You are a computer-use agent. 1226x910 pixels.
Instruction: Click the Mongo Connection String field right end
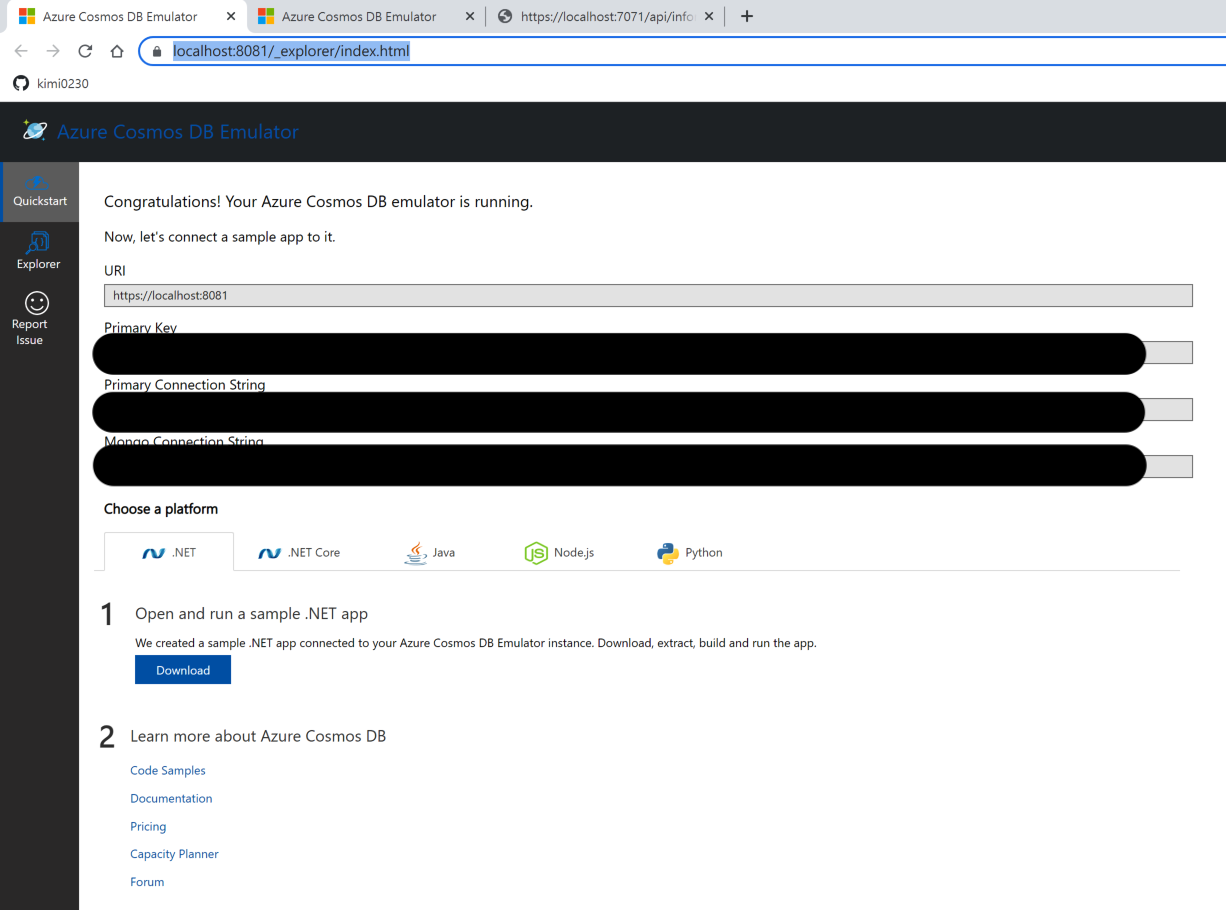[1168, 466]
